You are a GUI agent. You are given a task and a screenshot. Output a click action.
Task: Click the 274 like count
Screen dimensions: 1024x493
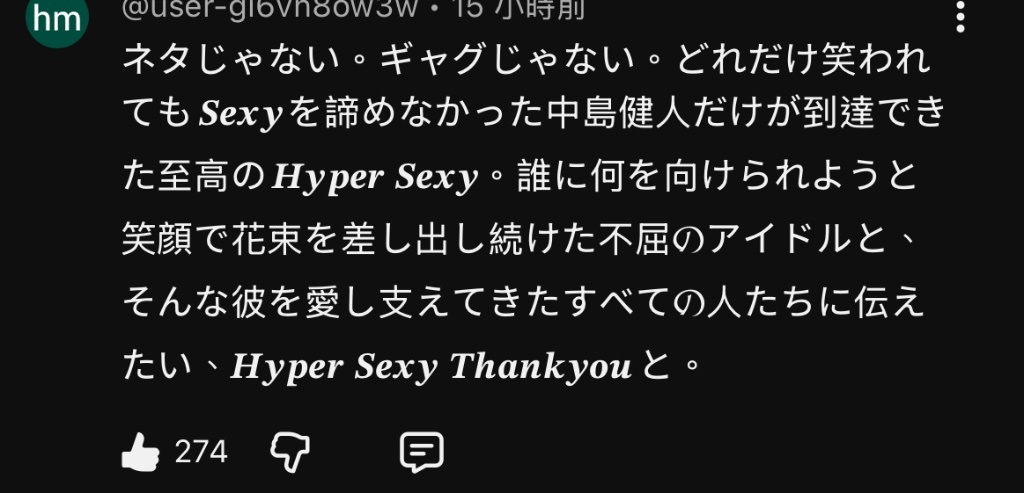pyautogui.click(x=201, y=452)
